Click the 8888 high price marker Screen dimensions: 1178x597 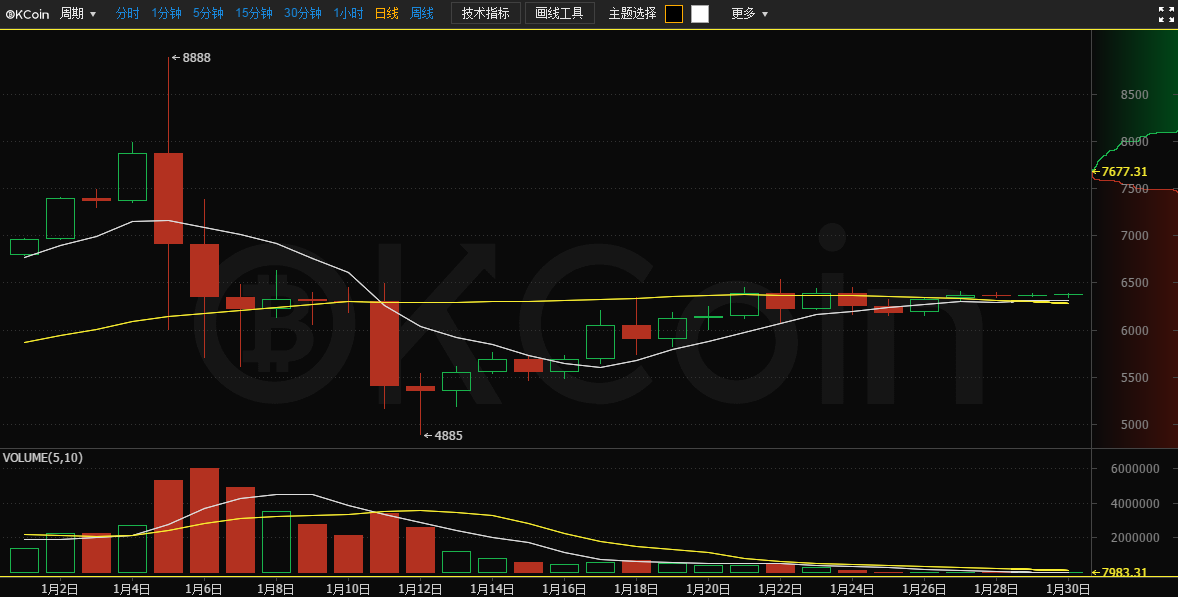point(191,58)
